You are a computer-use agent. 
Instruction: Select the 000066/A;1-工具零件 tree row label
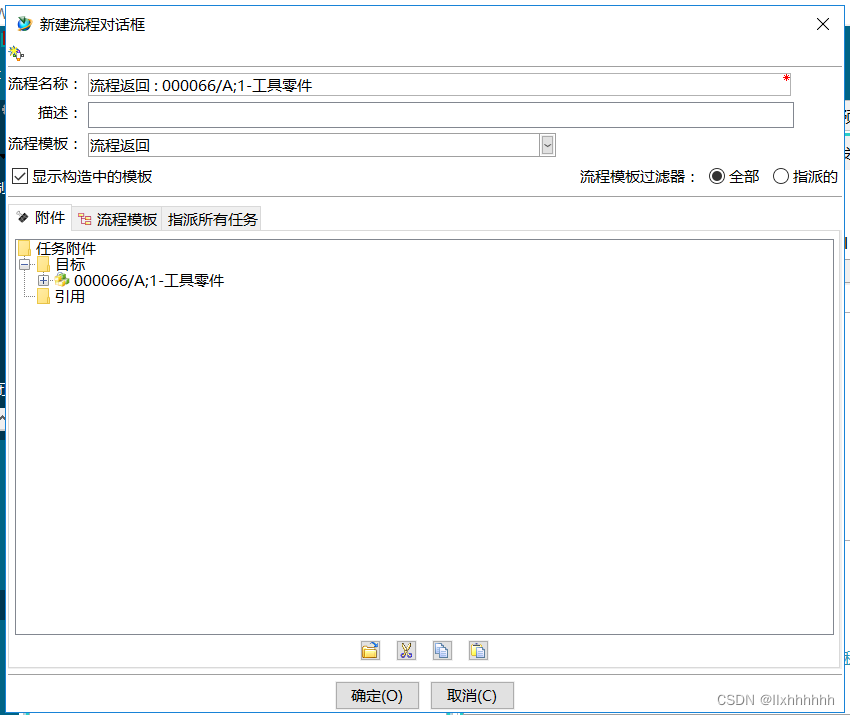pos(149,280)
